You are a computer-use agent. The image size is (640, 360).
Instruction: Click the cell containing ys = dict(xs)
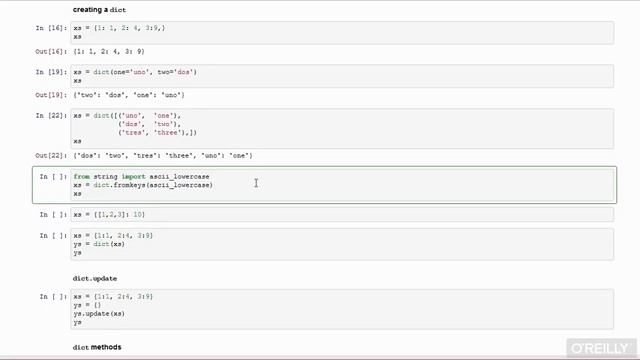tap(342, 244)
